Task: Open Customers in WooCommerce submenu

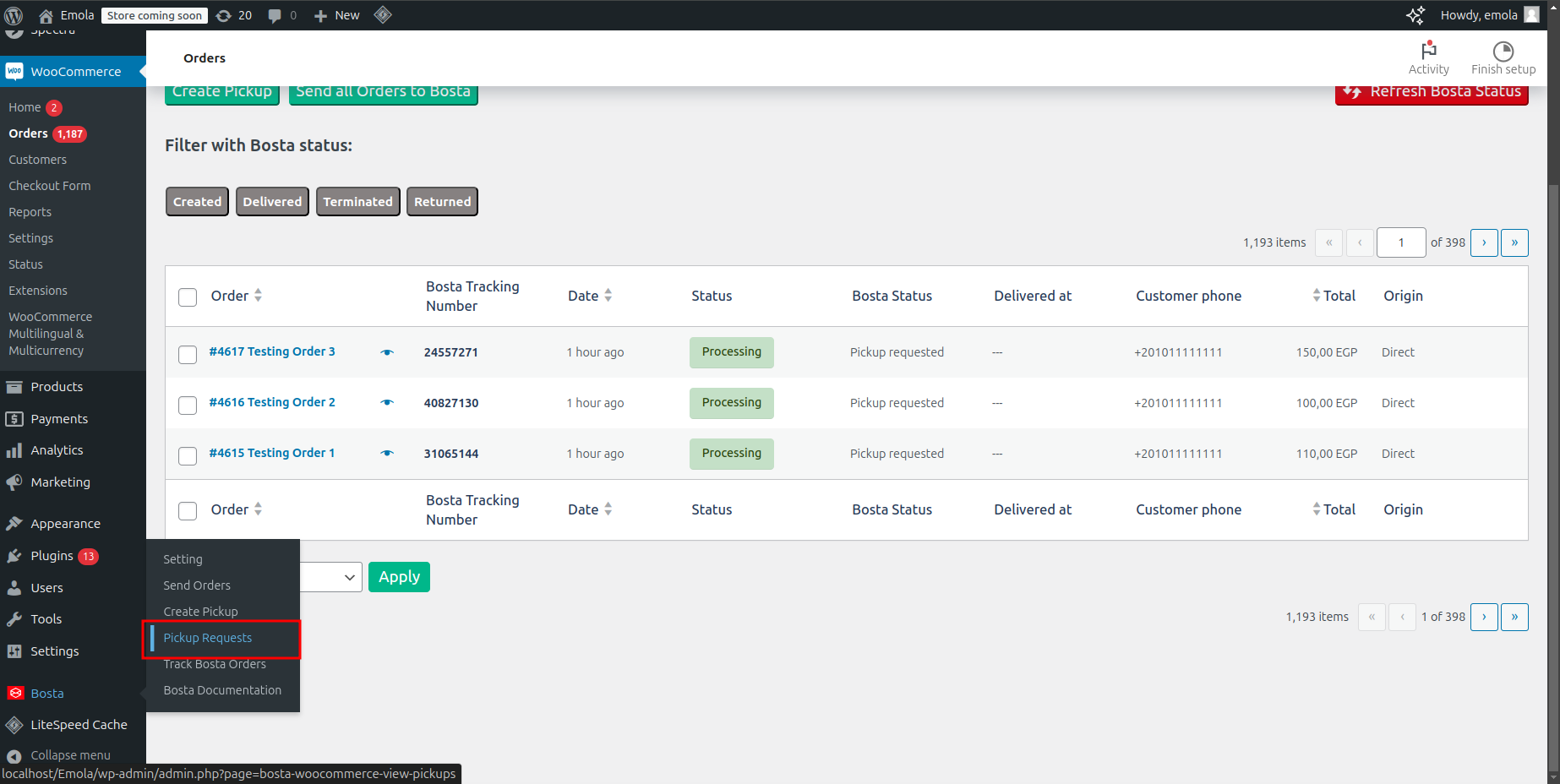Action: (37, 160)
